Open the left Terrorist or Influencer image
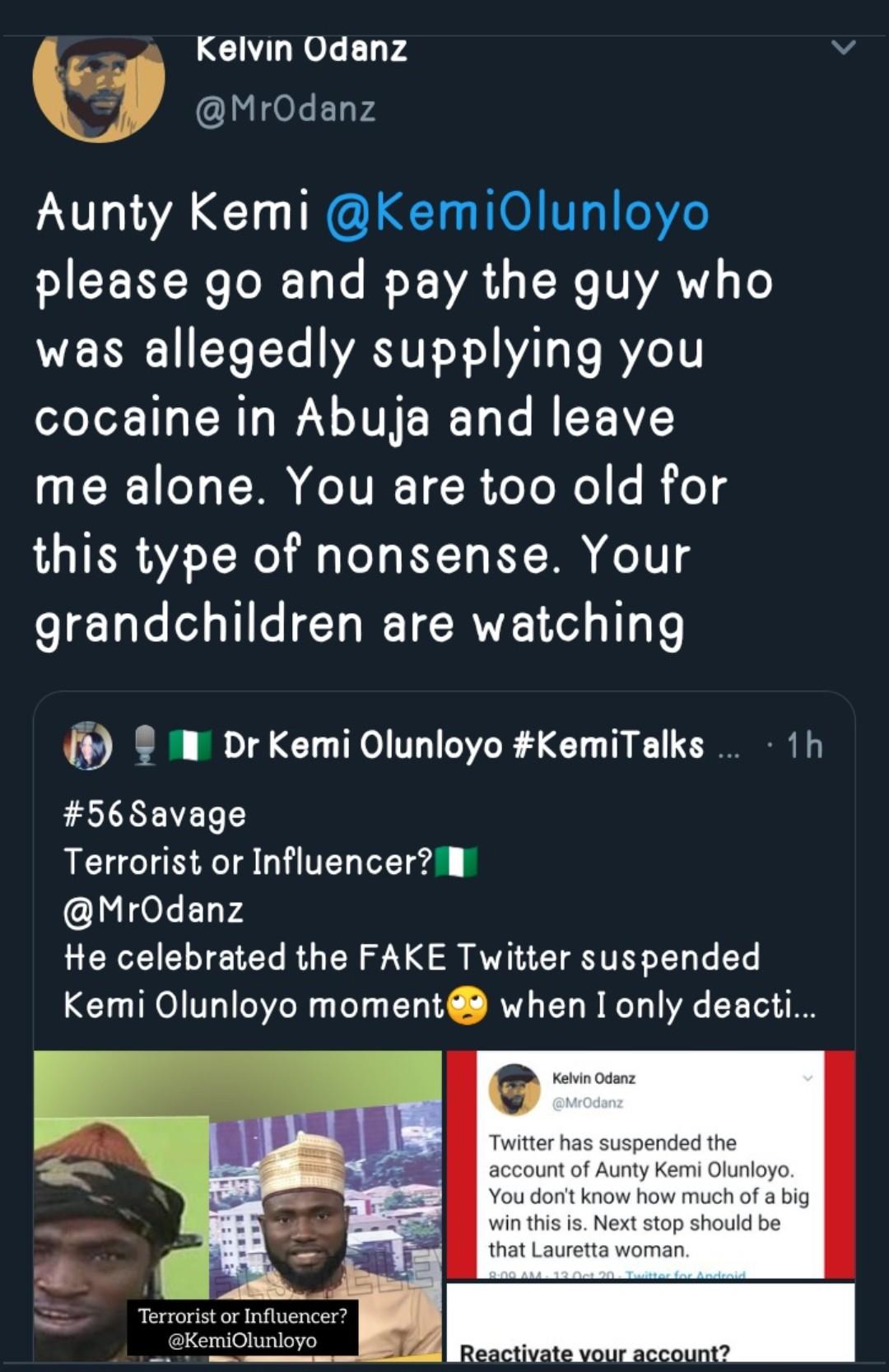 (237, 1205)
